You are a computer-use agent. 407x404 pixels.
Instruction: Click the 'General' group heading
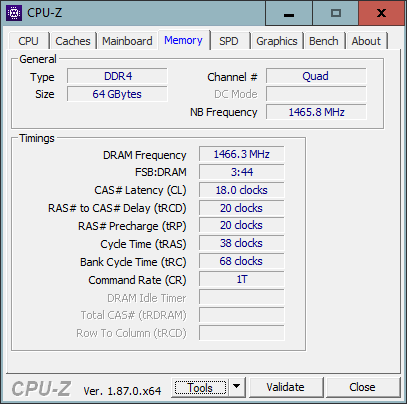click(38, 59)
